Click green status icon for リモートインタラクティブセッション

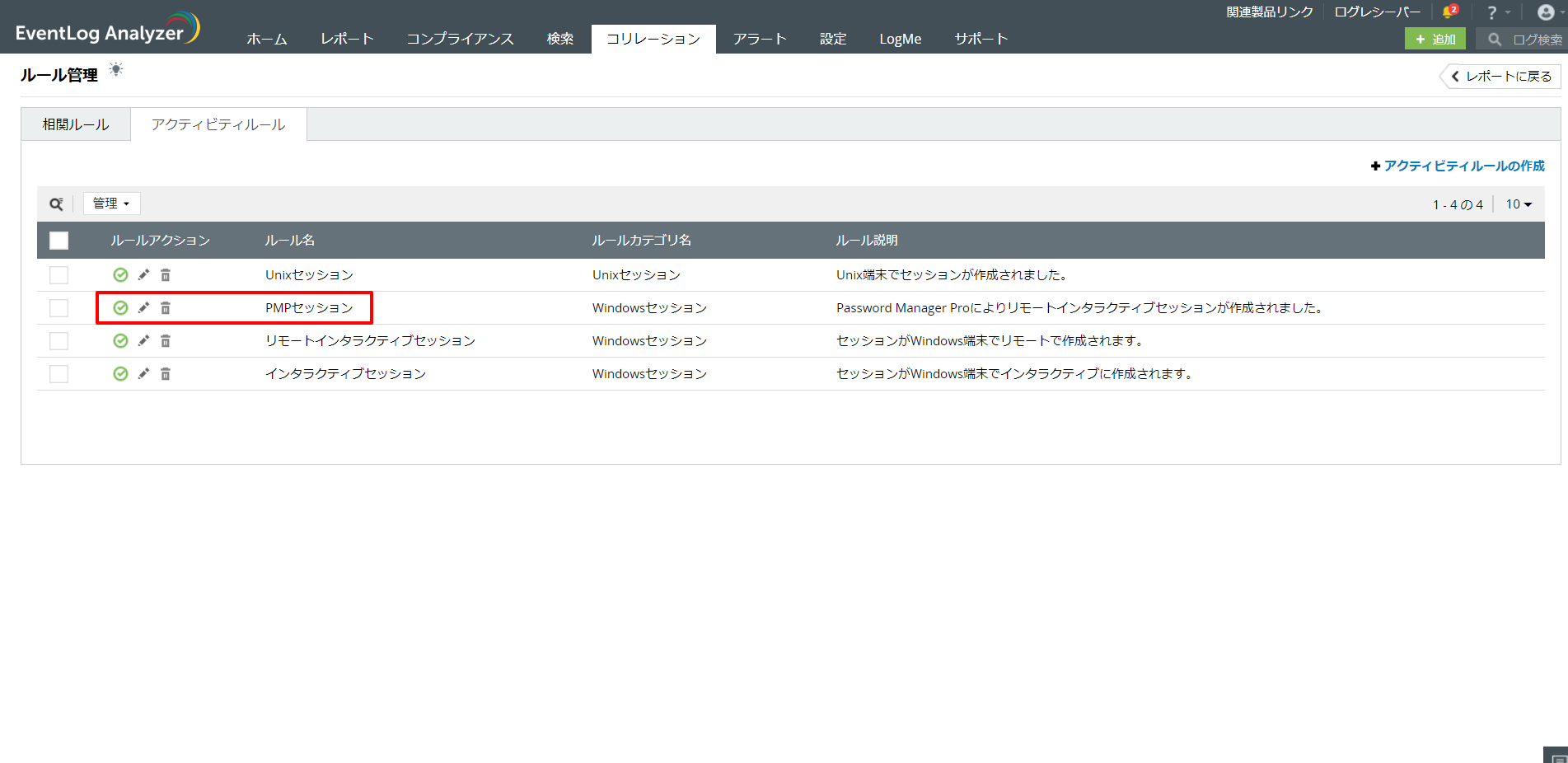(120, 341)
